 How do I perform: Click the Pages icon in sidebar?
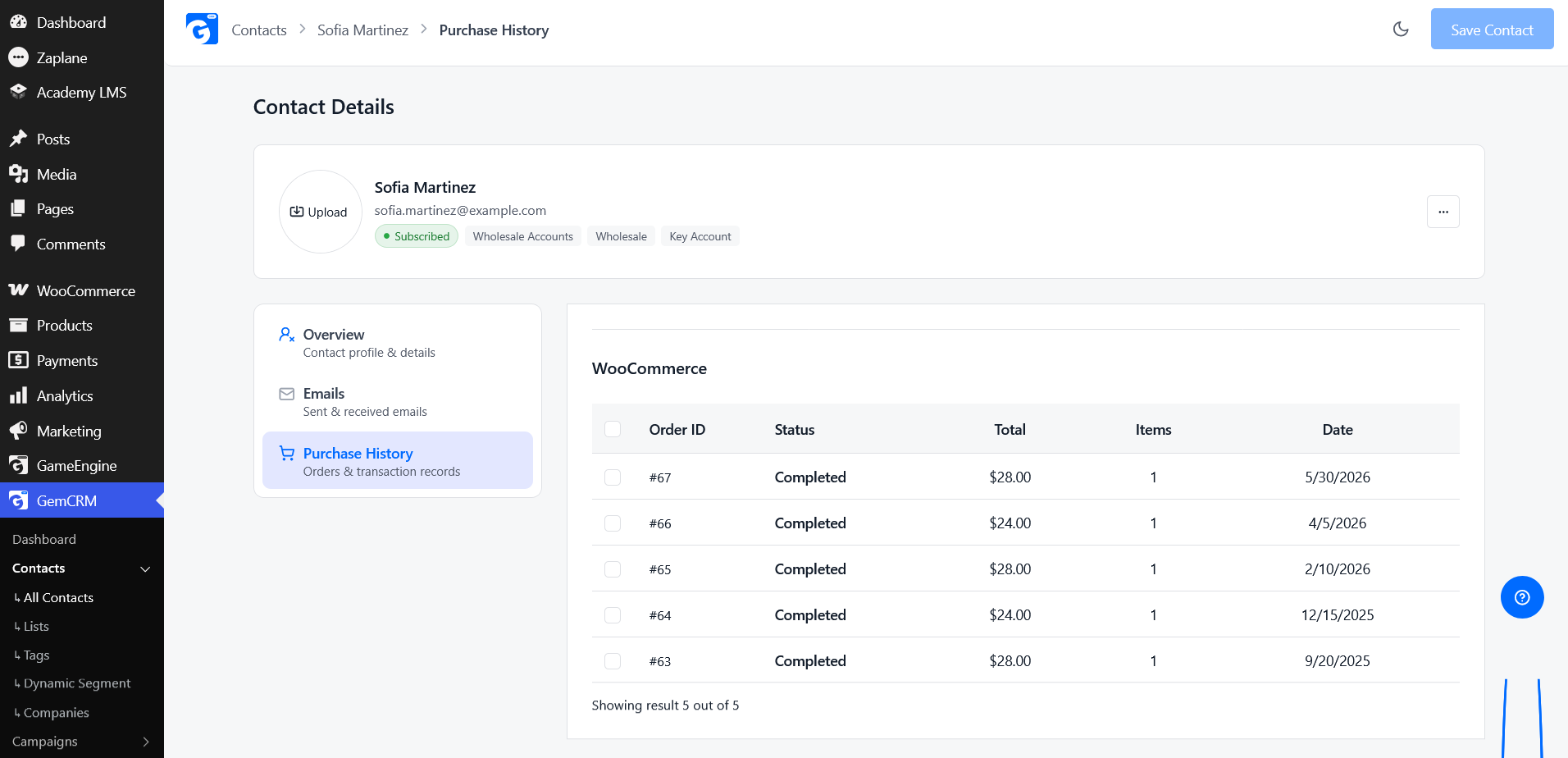(18, 209)
